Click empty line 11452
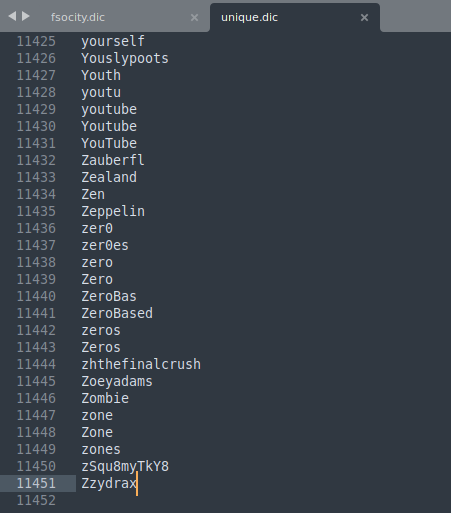451x513 pixels. [x=225, y=500]
